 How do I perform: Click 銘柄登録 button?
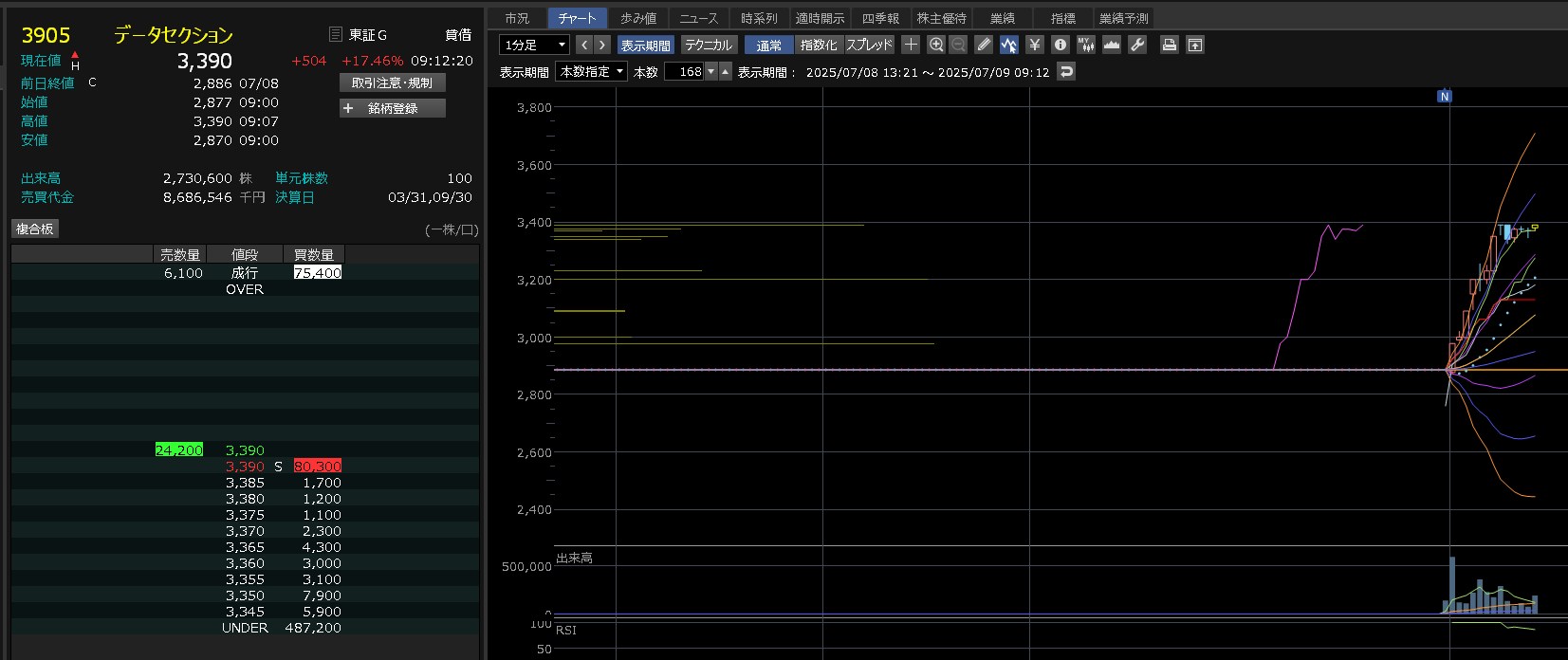[x=393, y=108]
